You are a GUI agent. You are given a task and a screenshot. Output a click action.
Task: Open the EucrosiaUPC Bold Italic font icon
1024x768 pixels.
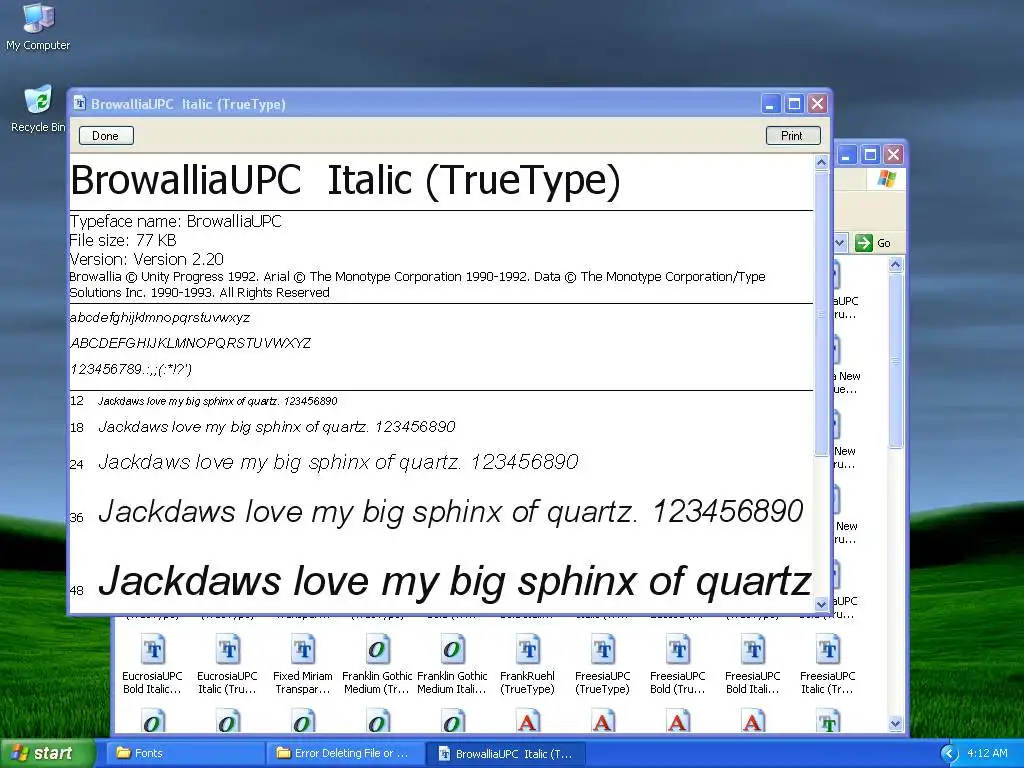tap(152, 664)
